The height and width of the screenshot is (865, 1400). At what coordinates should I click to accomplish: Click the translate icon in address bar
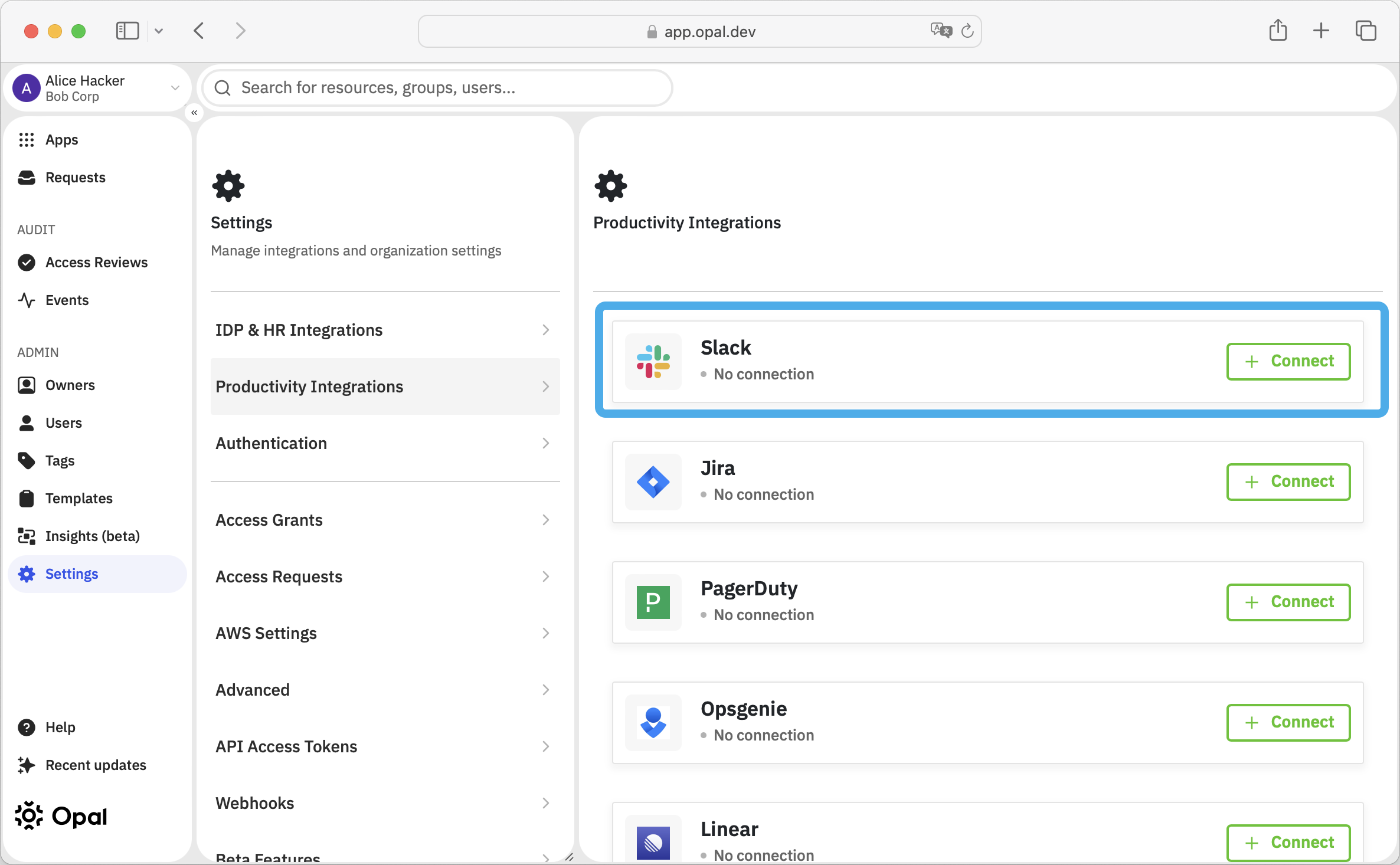click(941, 31)
